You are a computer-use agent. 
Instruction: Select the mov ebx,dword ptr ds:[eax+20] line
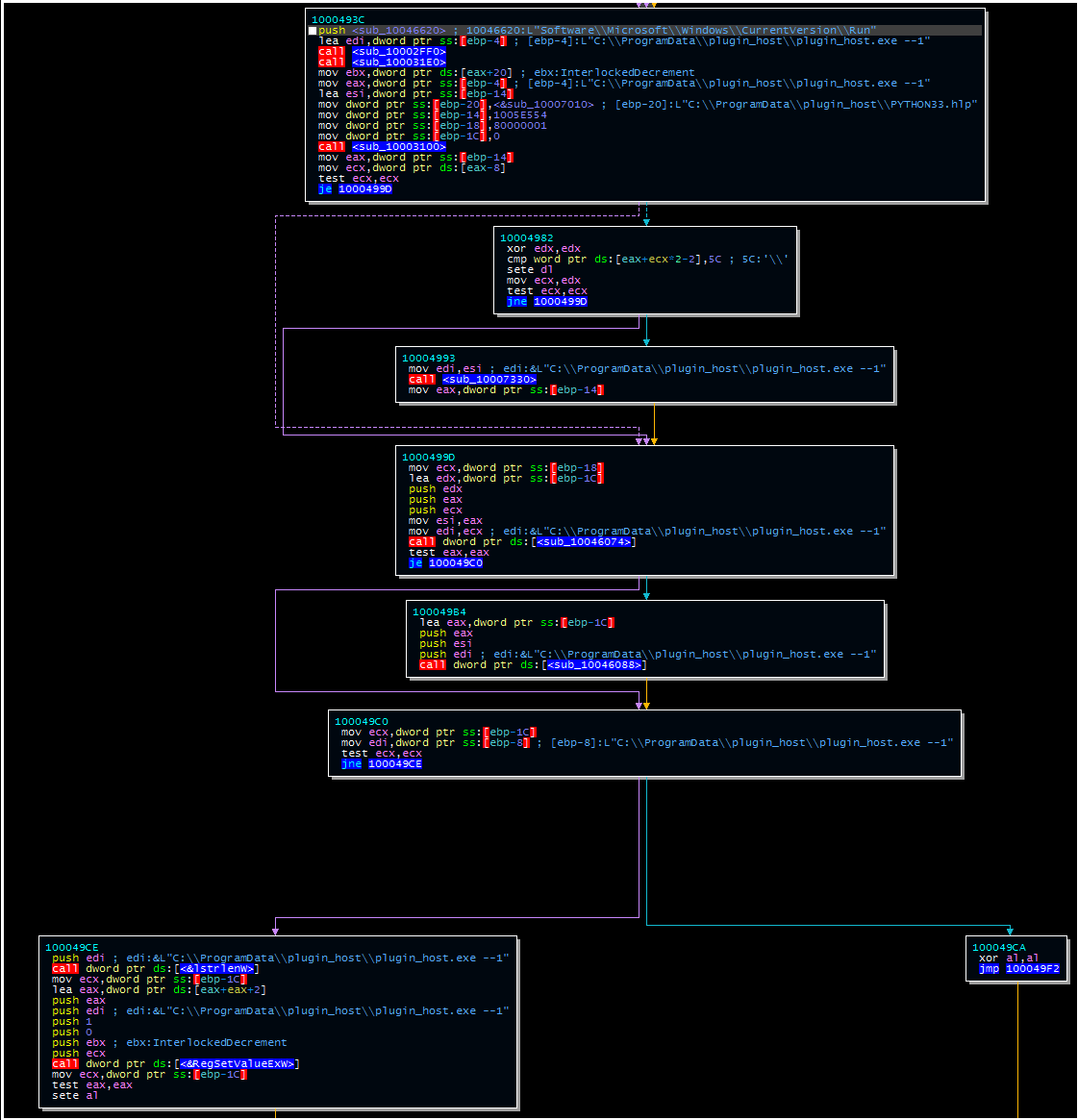coord(506,73)
